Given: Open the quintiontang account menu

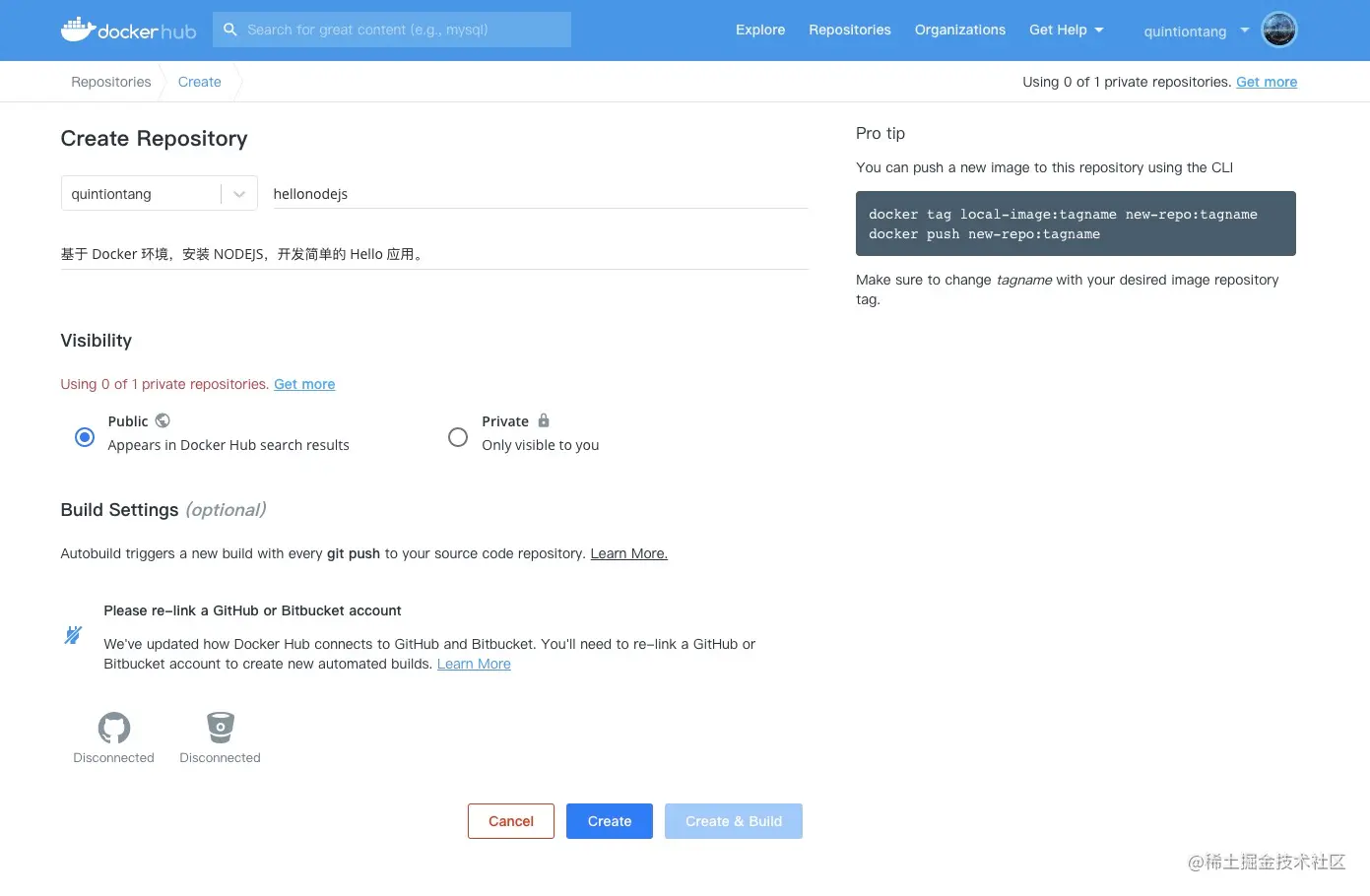Looking at the screenshot, I should [1196, 31].
